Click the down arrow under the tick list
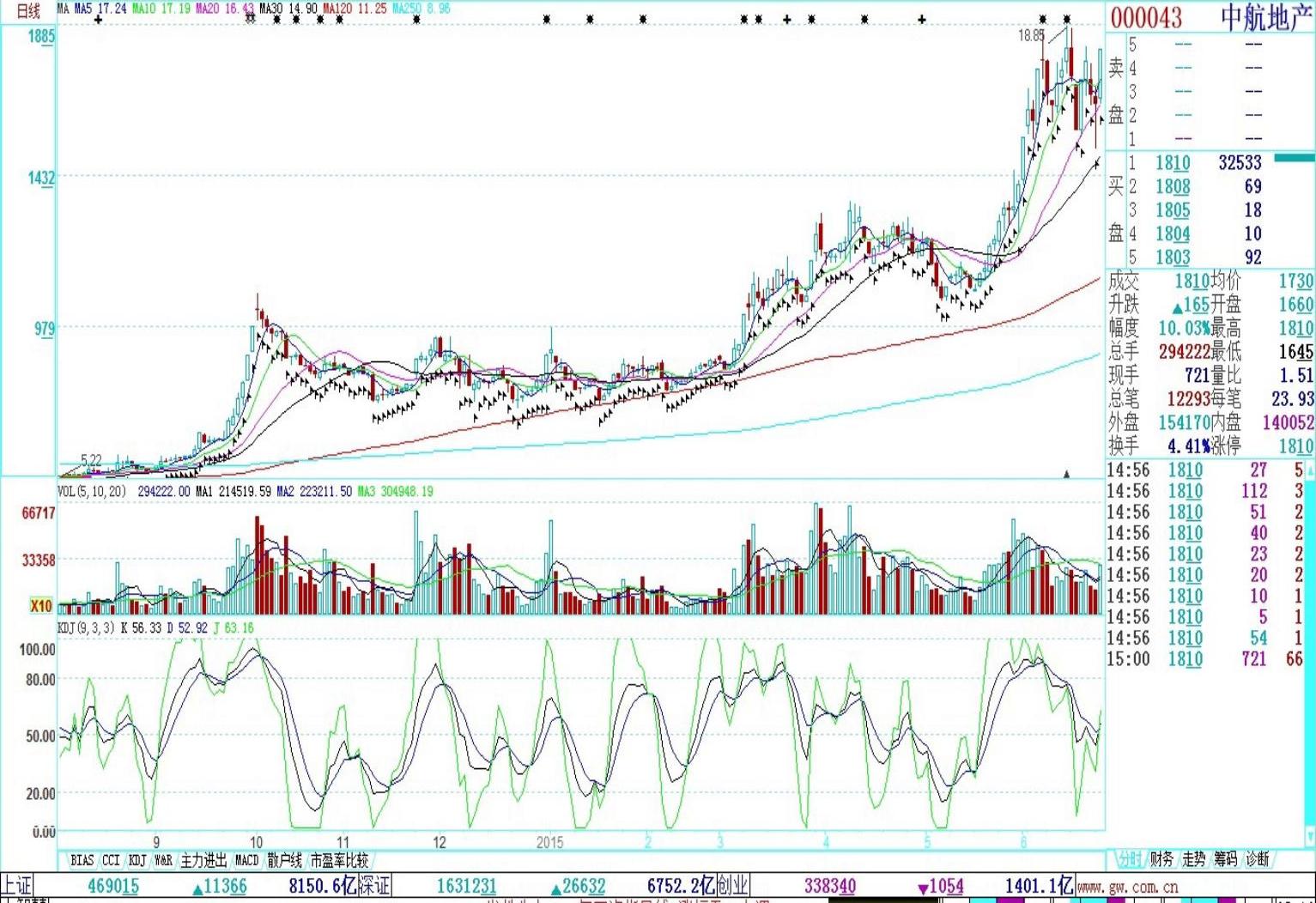Screen dimensions: 1316x903 [1310, 834]
